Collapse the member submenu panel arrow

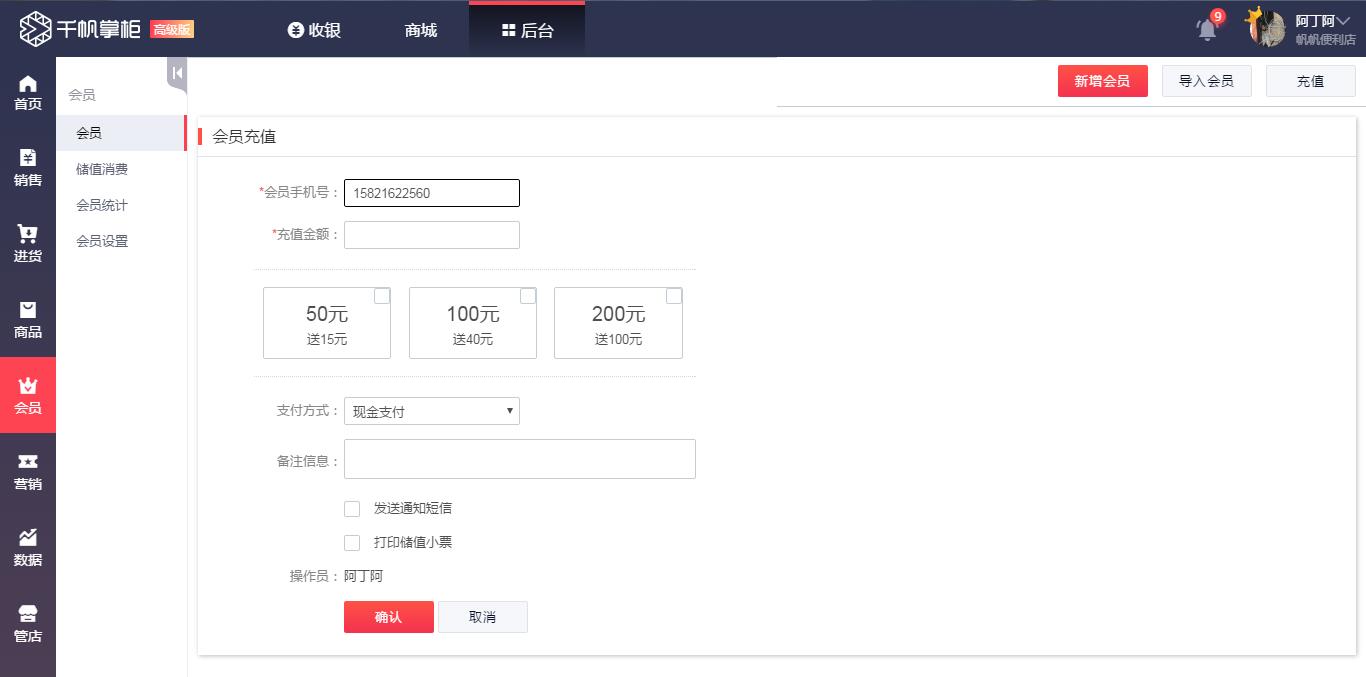pyautogui.click(x=177, y=73)
